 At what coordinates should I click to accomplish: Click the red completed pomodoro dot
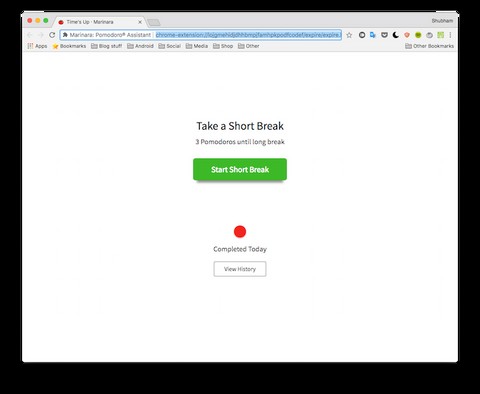(x=240, y=231)
